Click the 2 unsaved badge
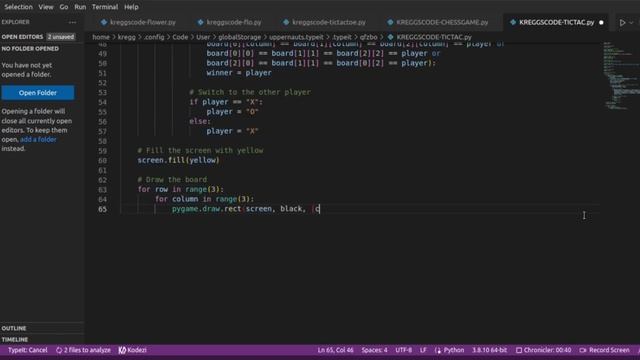 tap(61, 37)
